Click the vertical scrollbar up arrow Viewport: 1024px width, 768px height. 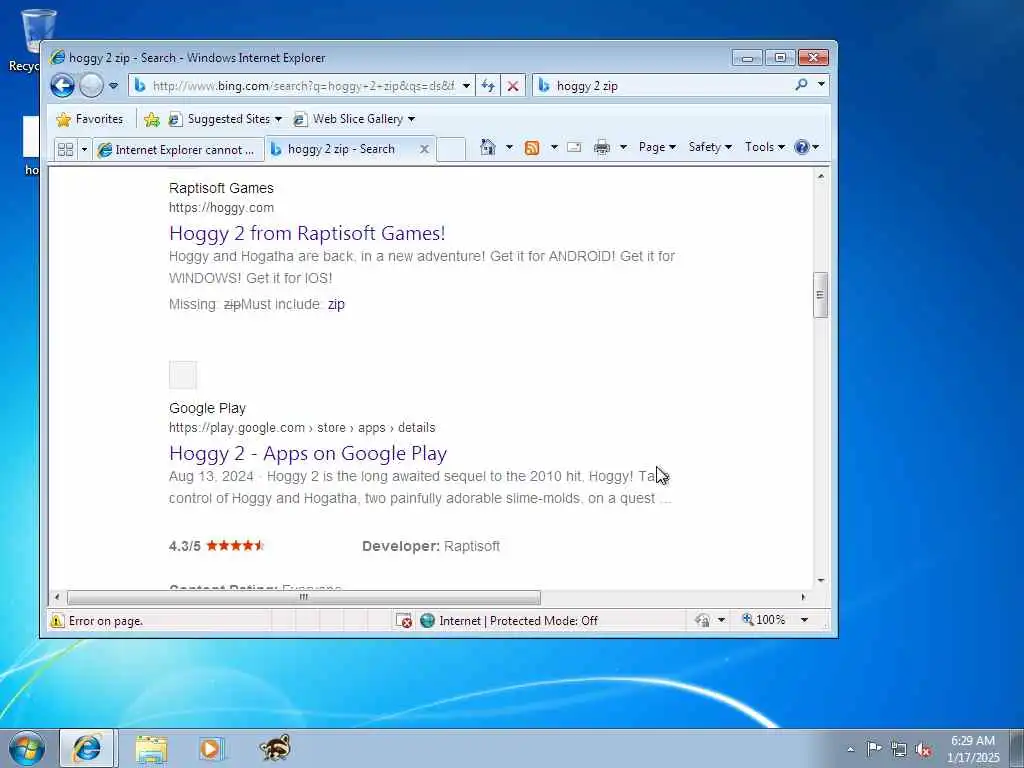click(821, 176)
